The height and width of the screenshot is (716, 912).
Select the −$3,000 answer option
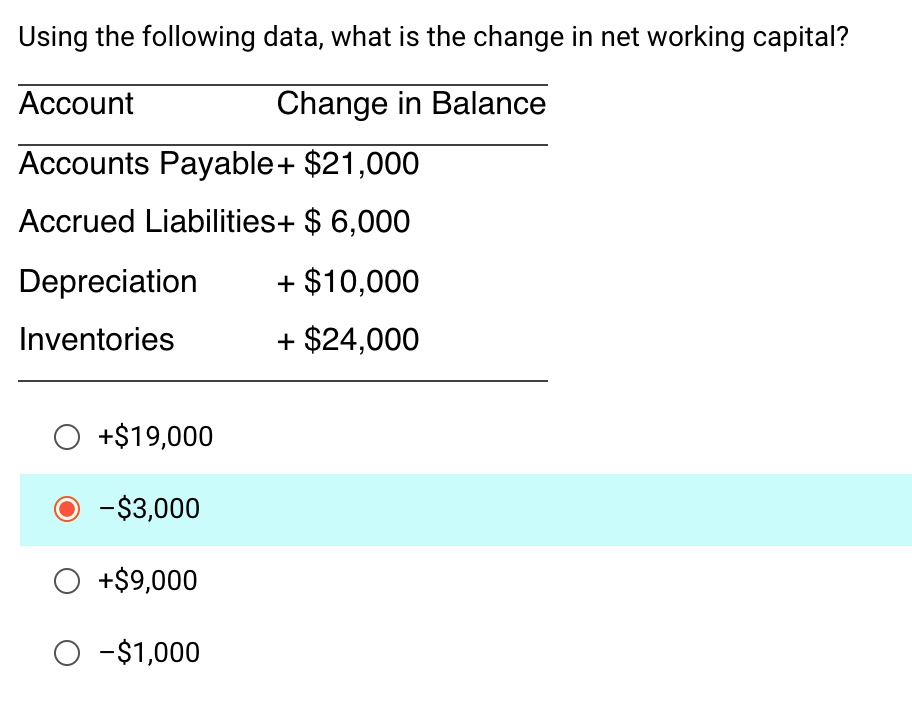[x=67, y=509]
